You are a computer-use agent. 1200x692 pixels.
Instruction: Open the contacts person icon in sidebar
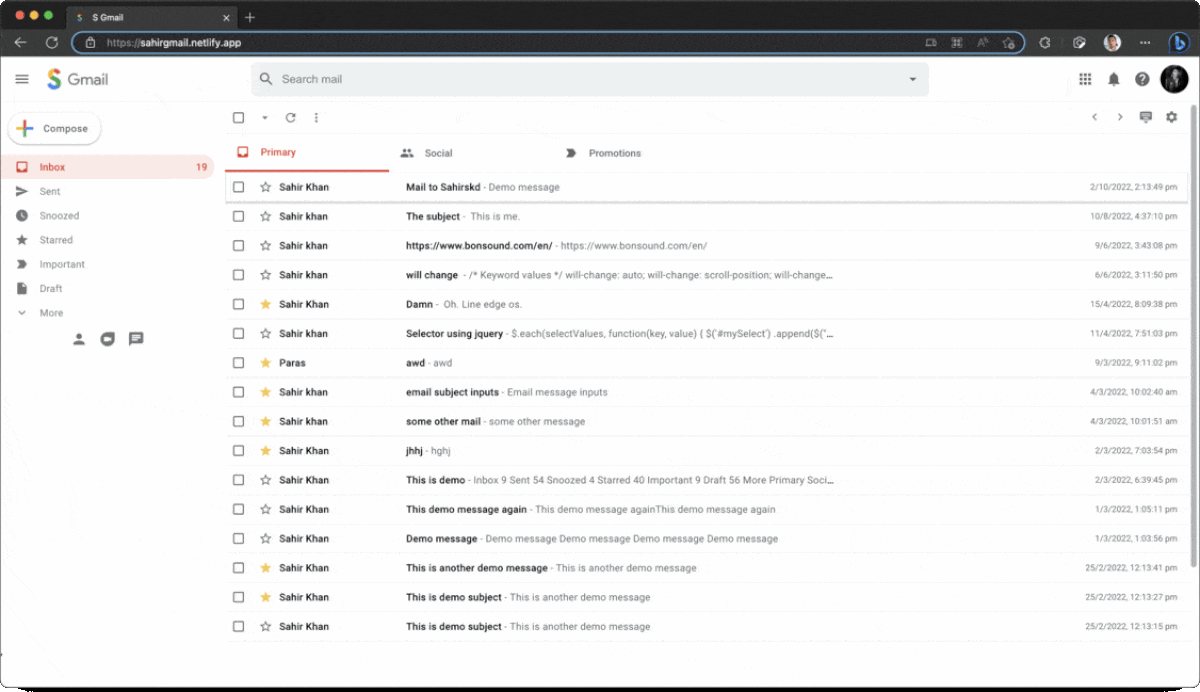point(79,339)
